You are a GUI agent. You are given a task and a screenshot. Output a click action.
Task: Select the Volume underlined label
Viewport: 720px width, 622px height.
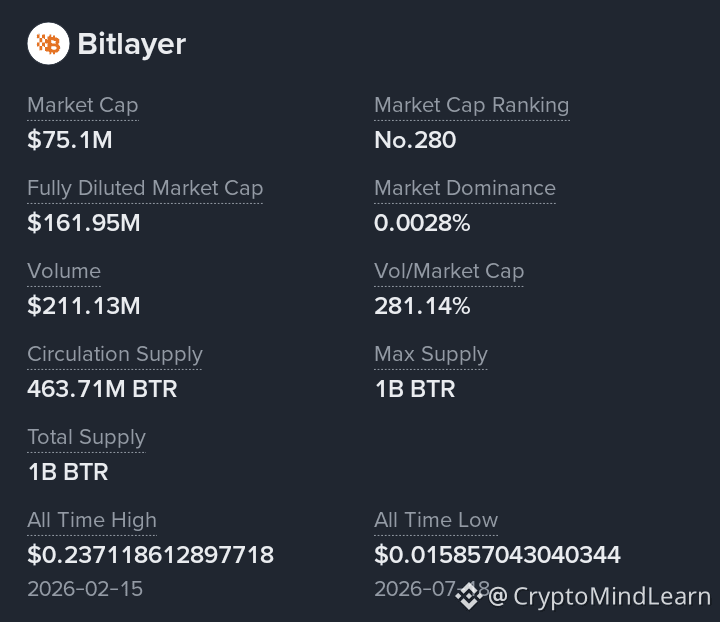pyautogui.click(x=64, y=271)
